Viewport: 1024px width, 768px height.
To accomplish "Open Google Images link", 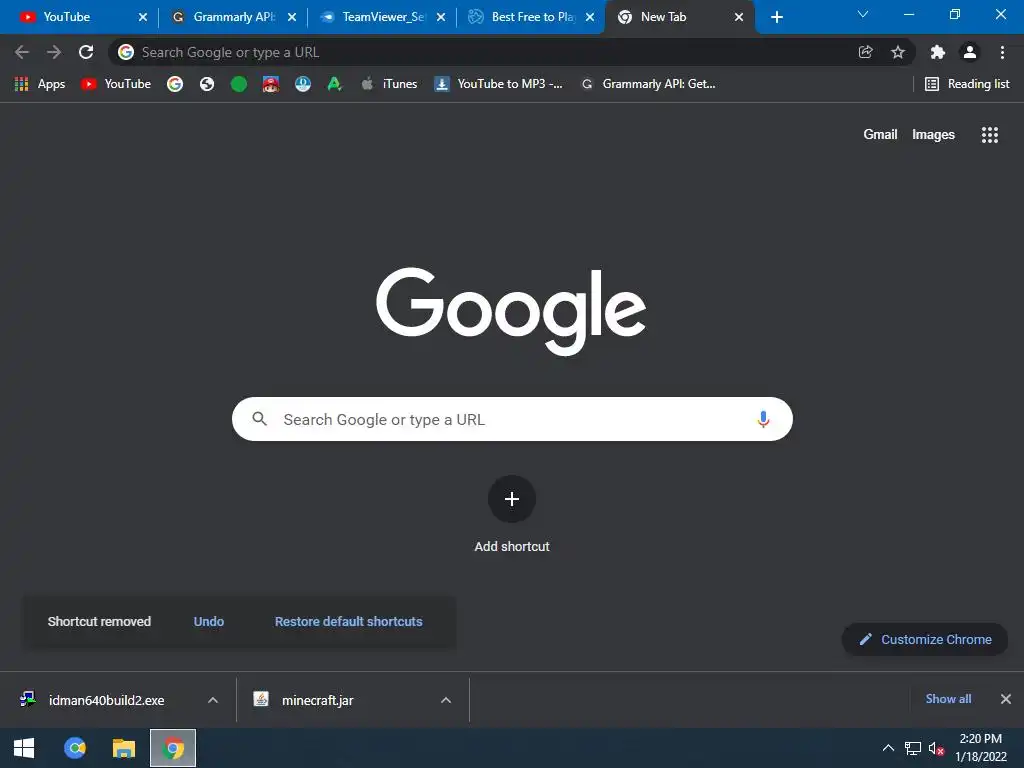I will pyautogui.click(x=933, y=135).
